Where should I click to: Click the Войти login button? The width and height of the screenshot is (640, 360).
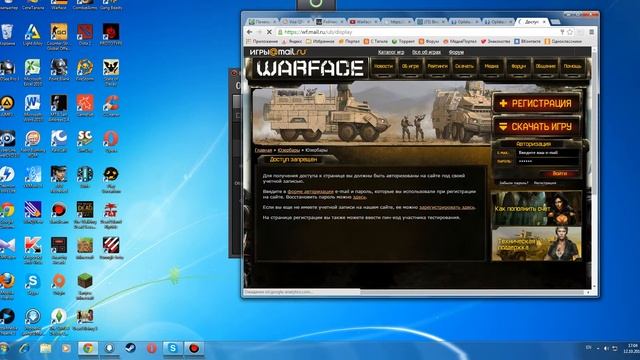click(559, 173)
